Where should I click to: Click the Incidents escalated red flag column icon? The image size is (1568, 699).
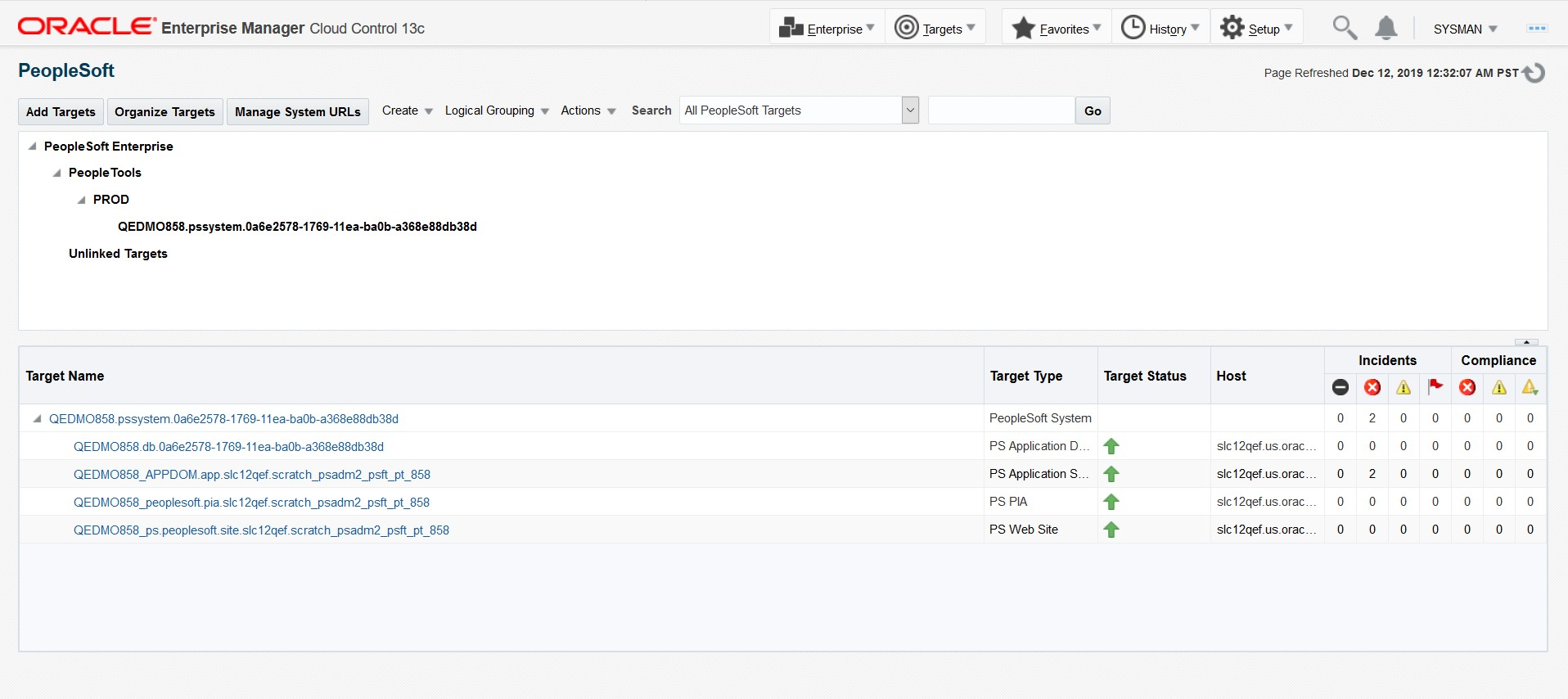pyautogui.click(x=1435, y=386)
